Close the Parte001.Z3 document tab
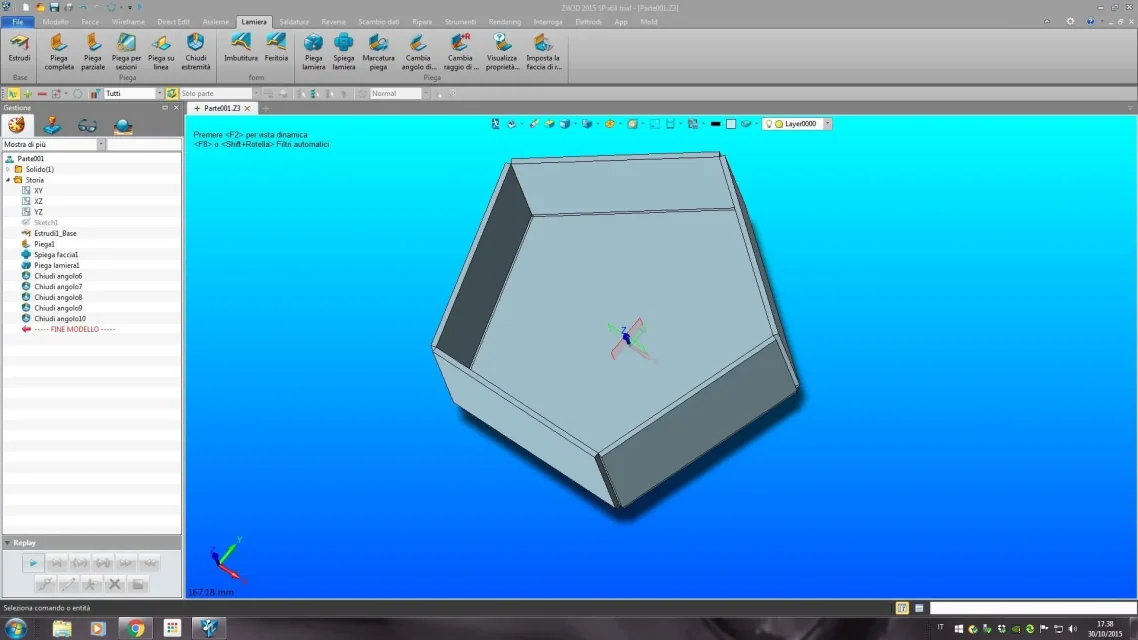 click(247, 109)
